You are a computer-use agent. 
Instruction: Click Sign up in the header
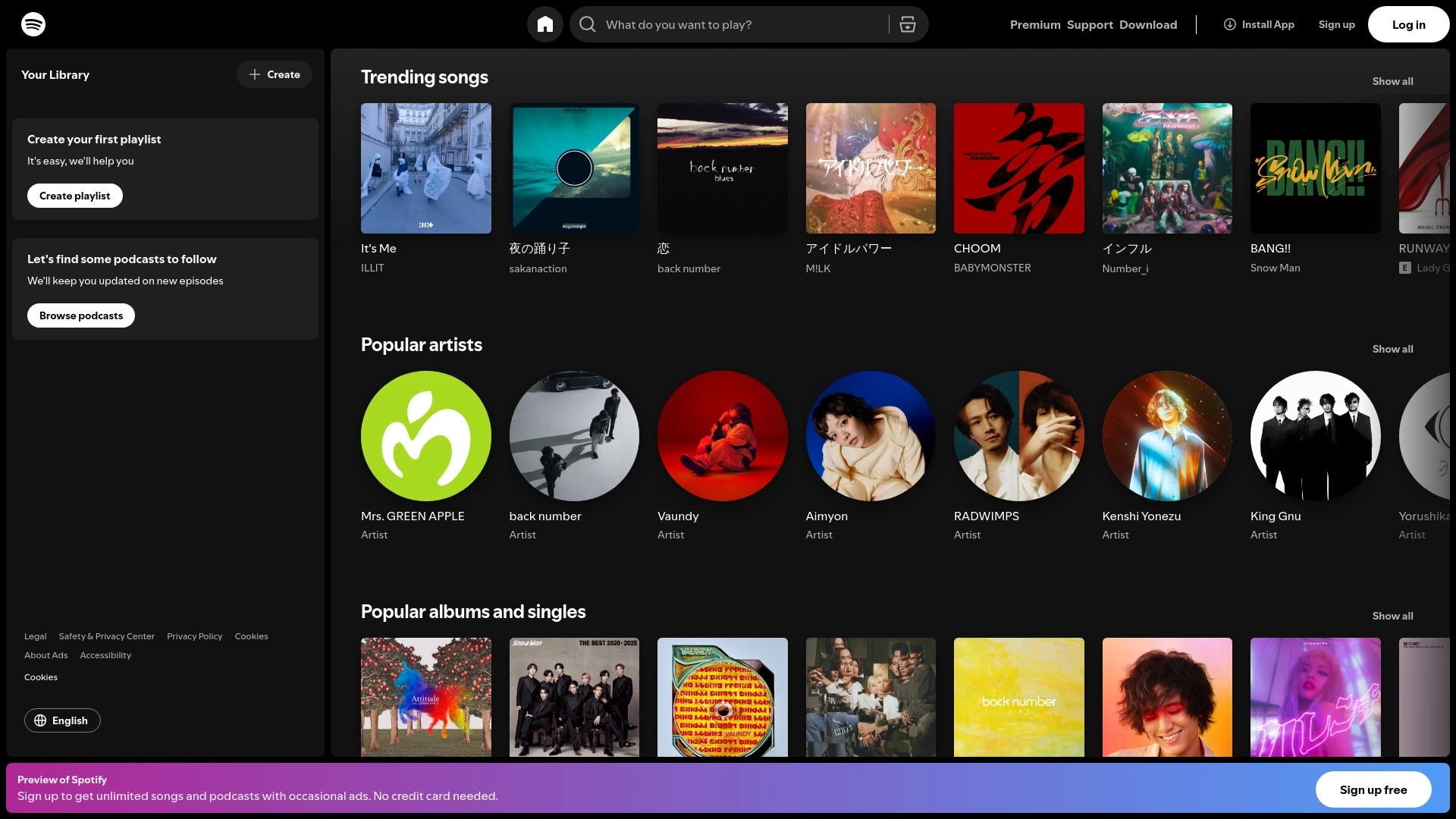click(x=1336, y=24)
